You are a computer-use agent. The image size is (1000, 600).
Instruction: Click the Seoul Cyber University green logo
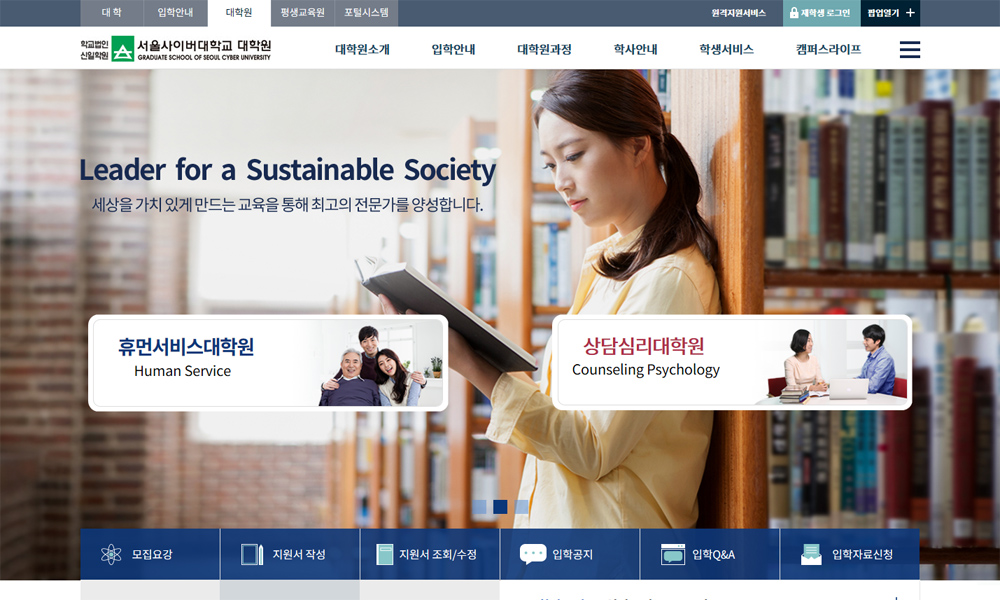point(122,49)
